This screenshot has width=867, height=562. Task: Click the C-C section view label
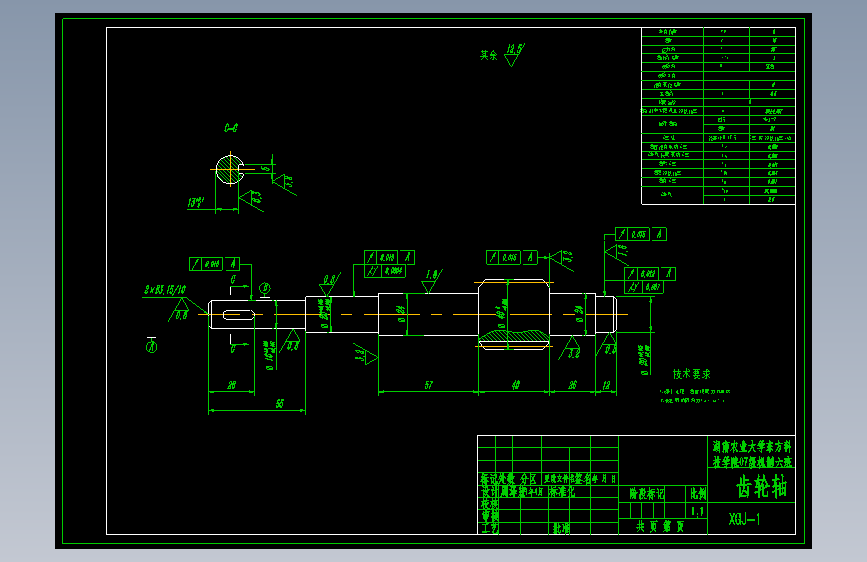point(231,128)
